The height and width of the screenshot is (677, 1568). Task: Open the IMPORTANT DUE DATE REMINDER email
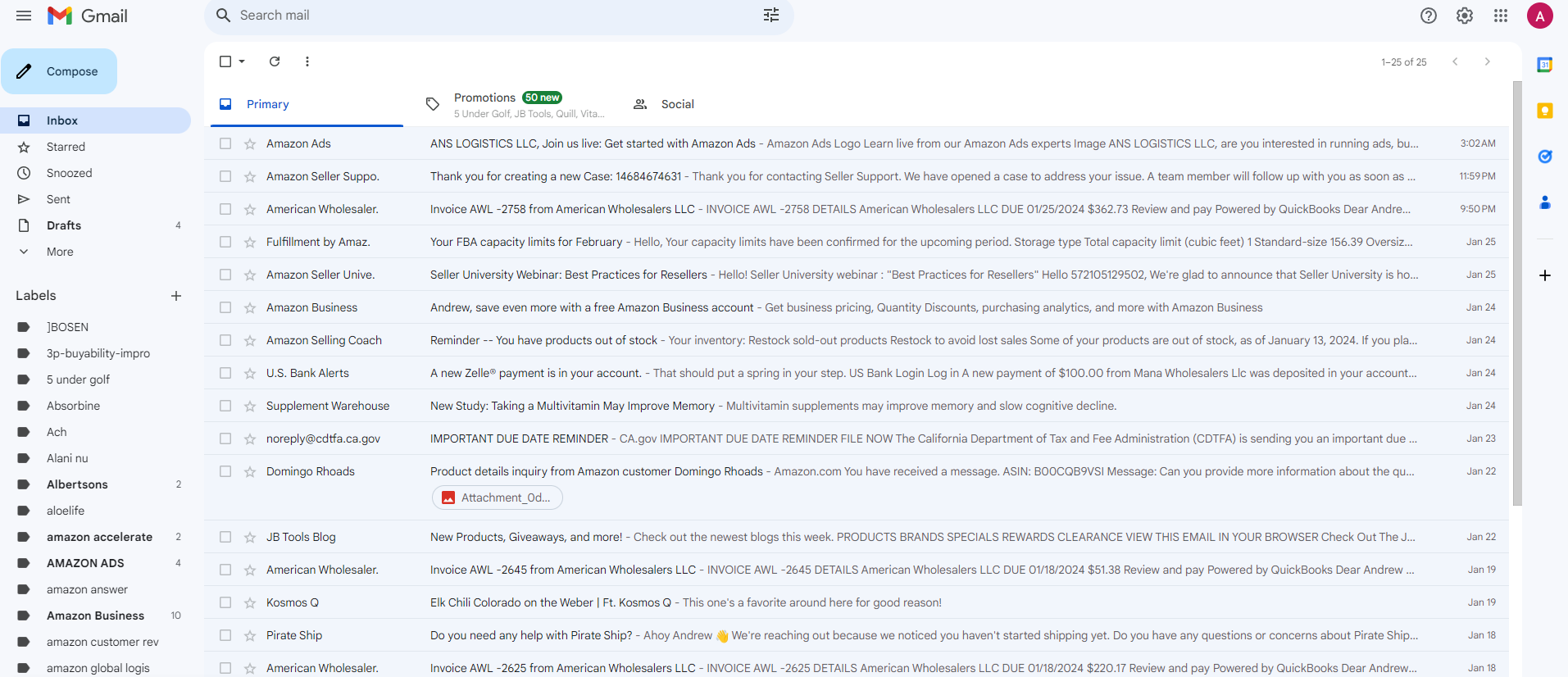pyautogui.click(x=857, y=438)
